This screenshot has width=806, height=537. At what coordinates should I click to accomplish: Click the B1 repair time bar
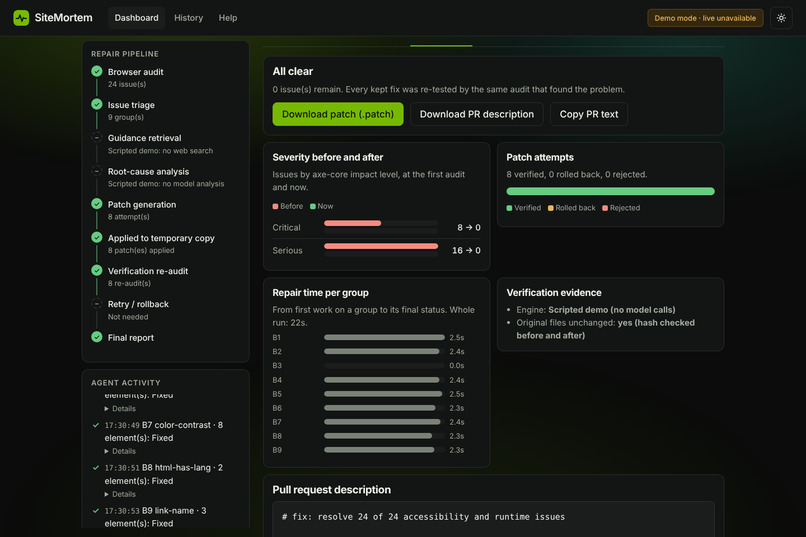pyautogui.click(x=384, y=338)
